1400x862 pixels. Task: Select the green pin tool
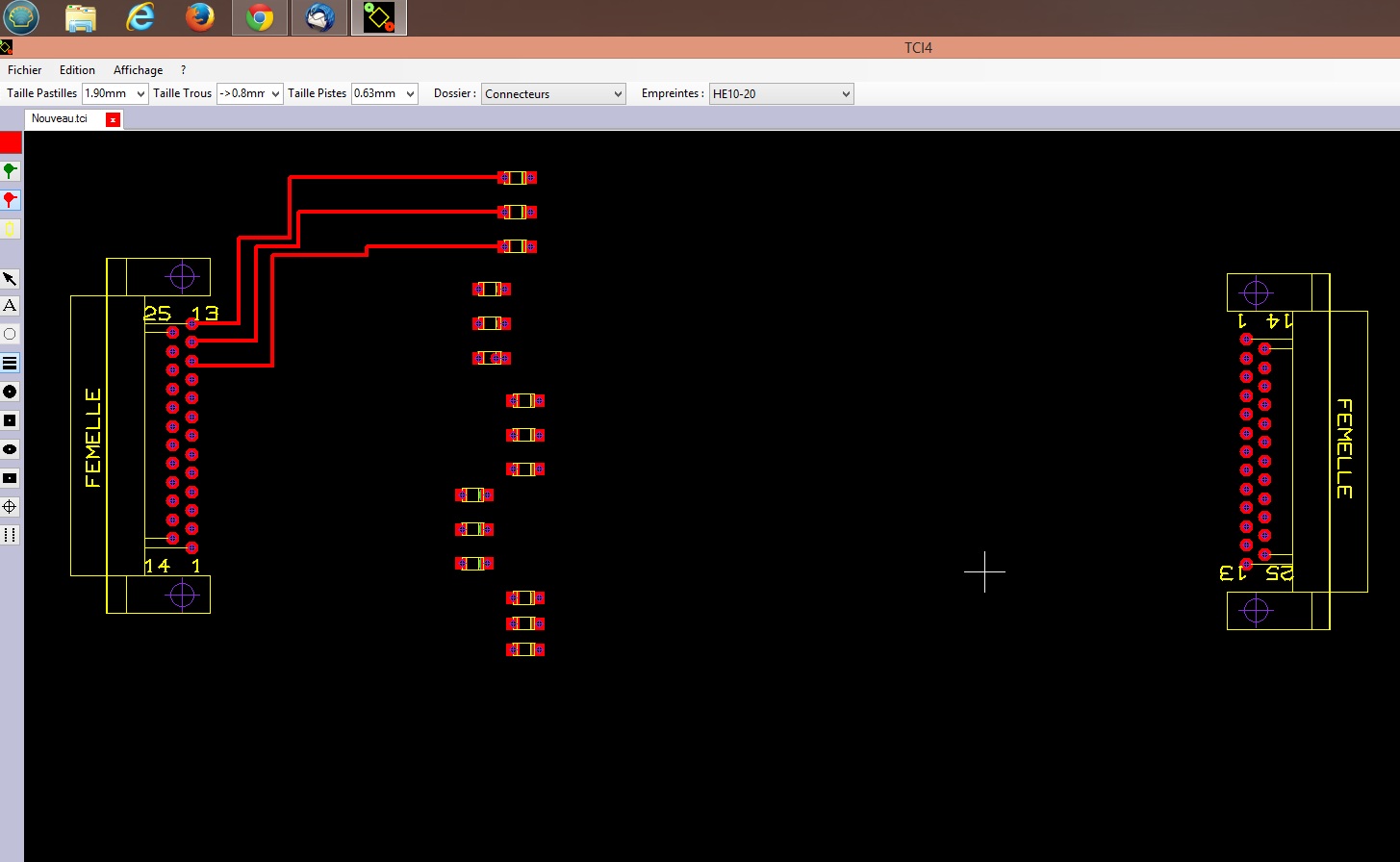pos(11,171)
